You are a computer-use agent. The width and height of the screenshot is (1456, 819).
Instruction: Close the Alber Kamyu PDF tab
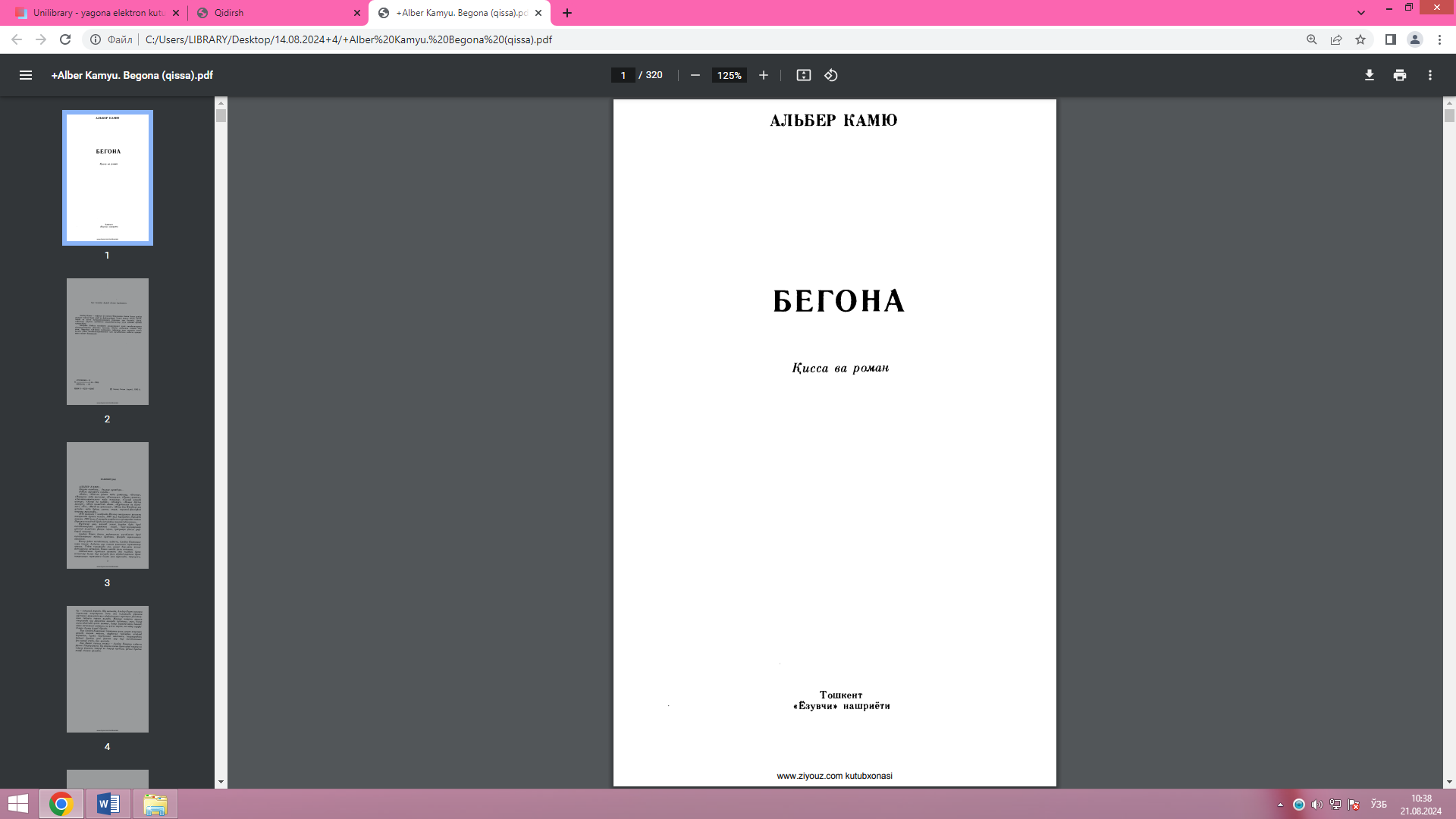[x=538, y=13]
